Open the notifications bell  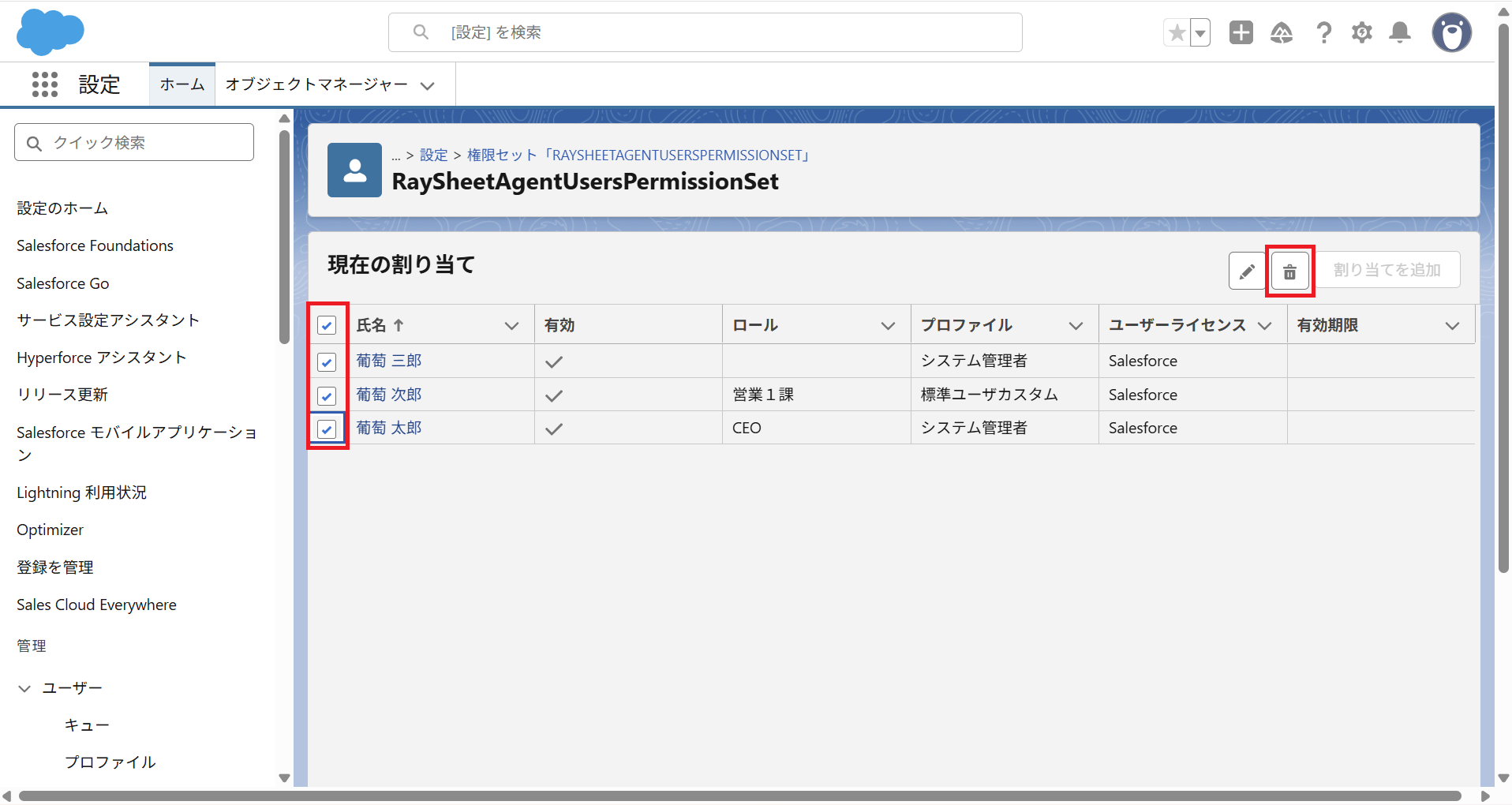pyautogui.click(x=1399, y=32)
